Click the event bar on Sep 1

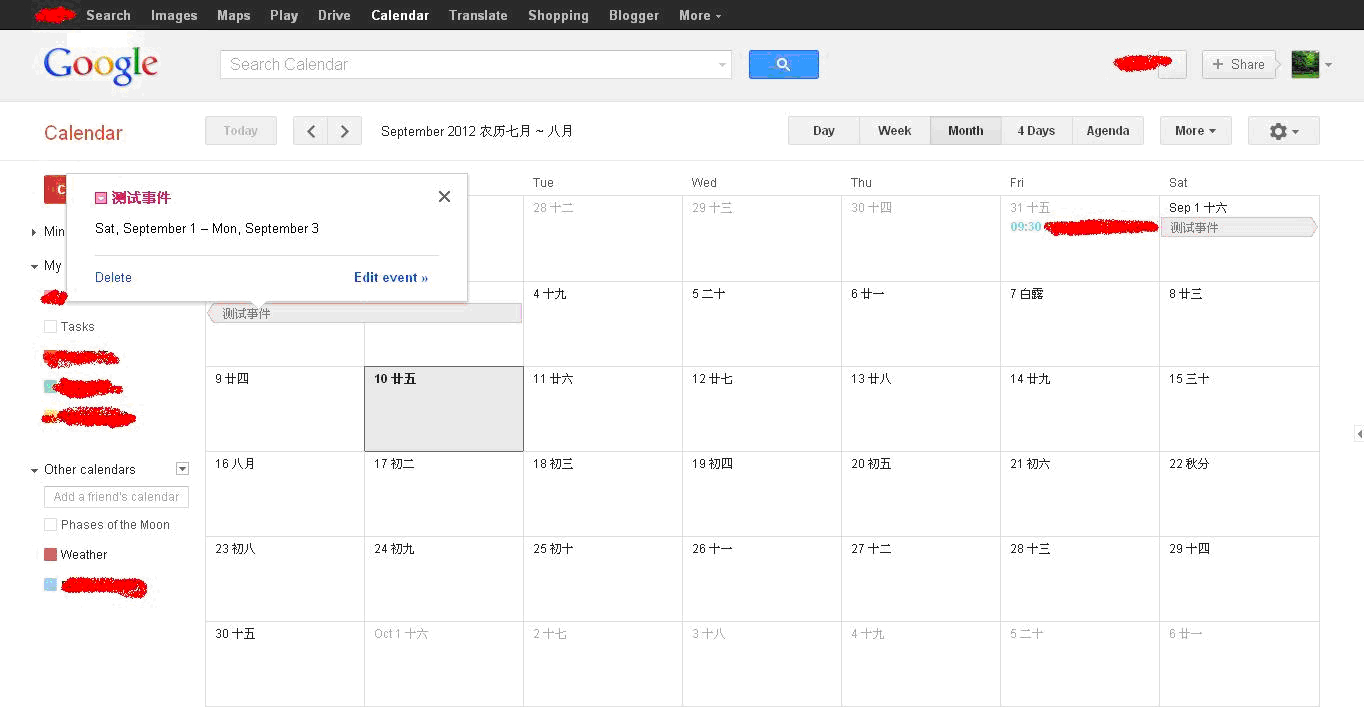(1238, 228)
